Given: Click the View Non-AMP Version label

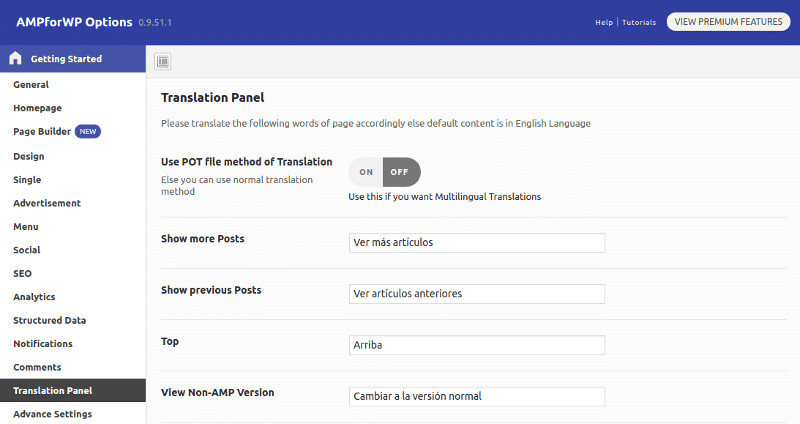Looking at the screenshot, I should pyautogui.click(x=217, y=392).
